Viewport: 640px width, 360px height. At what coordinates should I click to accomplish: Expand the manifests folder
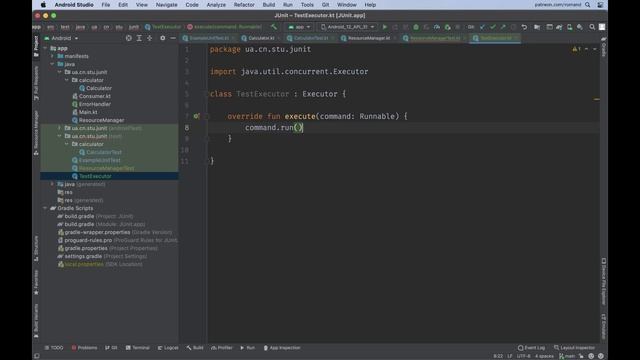pyautogui.click(x=53, y=56)
